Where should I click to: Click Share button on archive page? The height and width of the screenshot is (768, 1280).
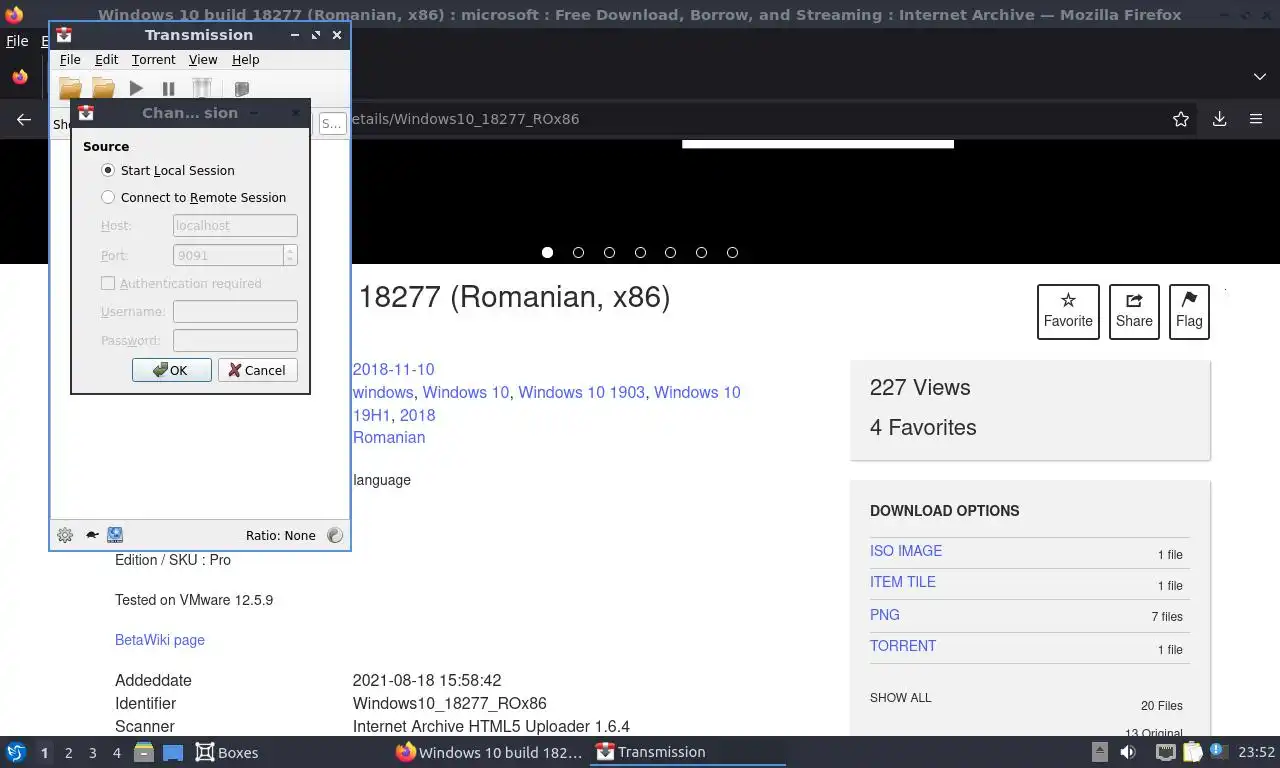pos(1134,312)
